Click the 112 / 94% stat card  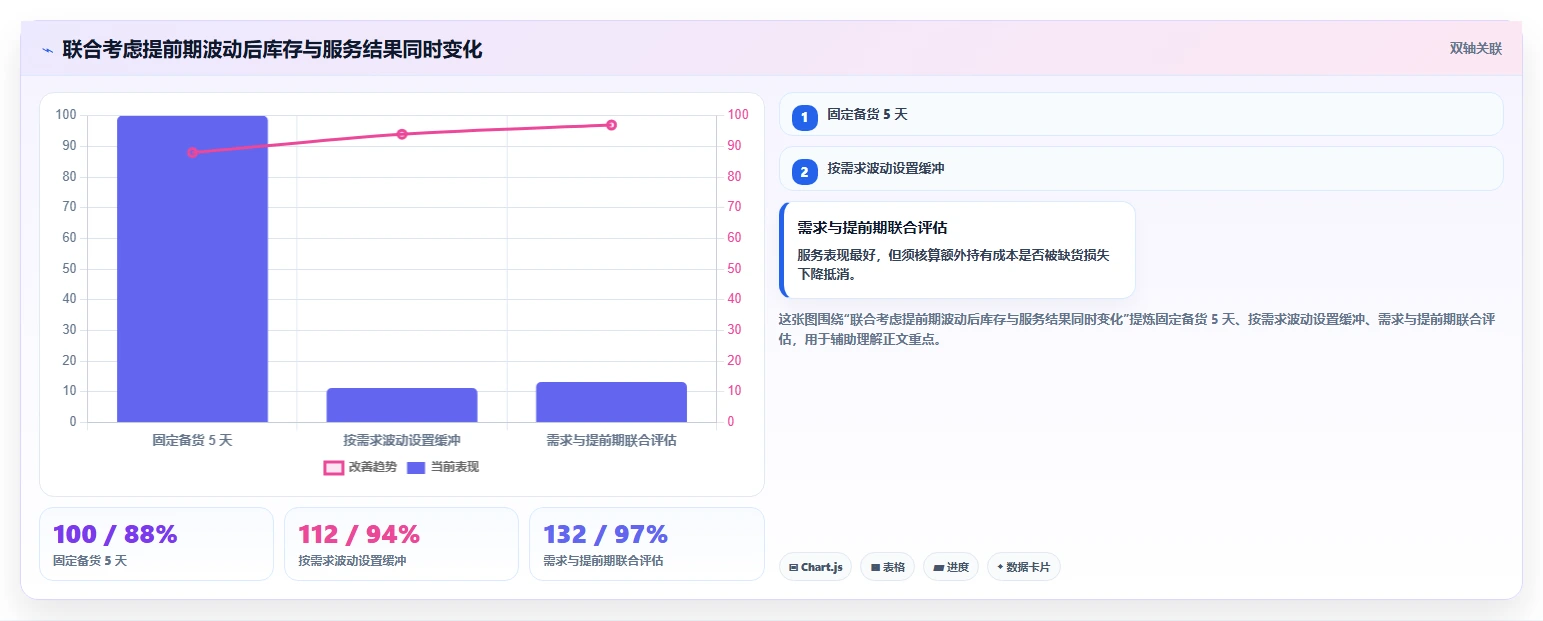(401, 544)
